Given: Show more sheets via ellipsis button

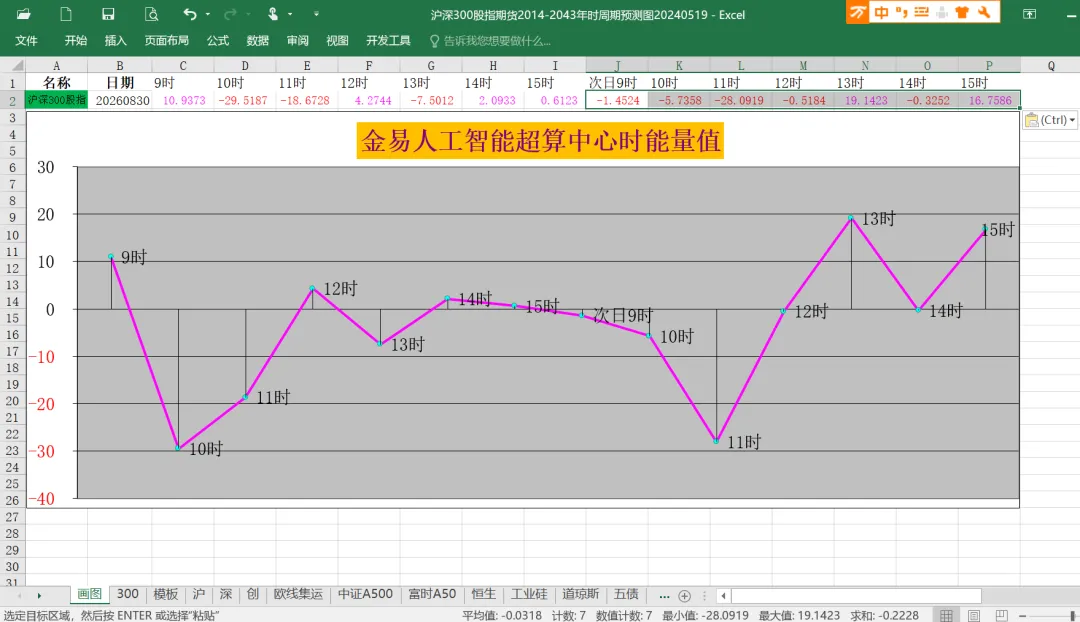Looking at the screenshot, I should 663,596.
